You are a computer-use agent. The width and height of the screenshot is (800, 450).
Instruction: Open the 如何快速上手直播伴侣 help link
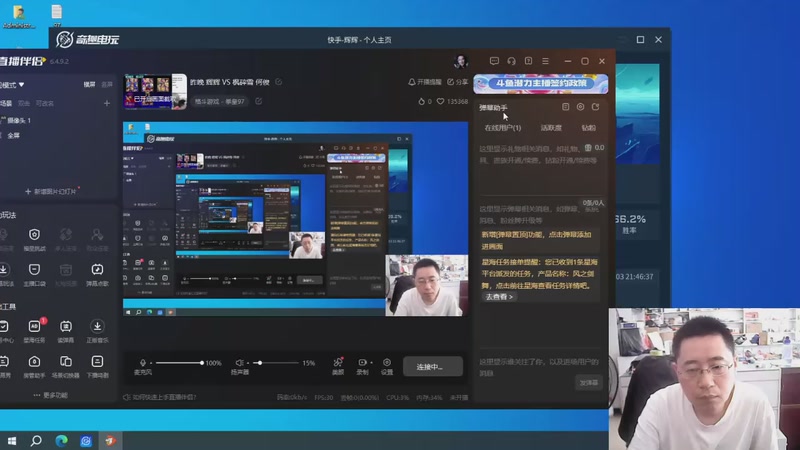159,397
